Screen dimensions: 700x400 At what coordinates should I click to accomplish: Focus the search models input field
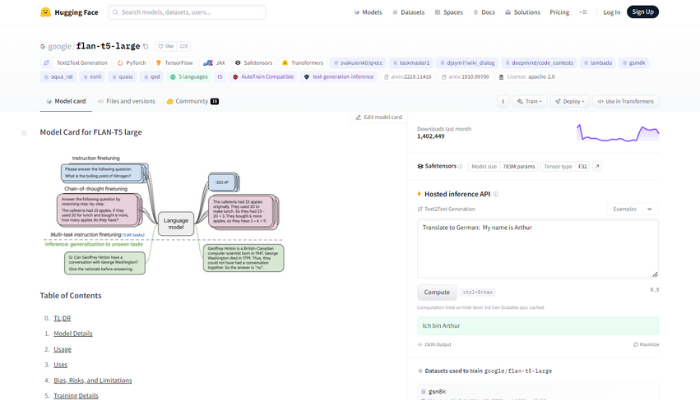(187, 12)
